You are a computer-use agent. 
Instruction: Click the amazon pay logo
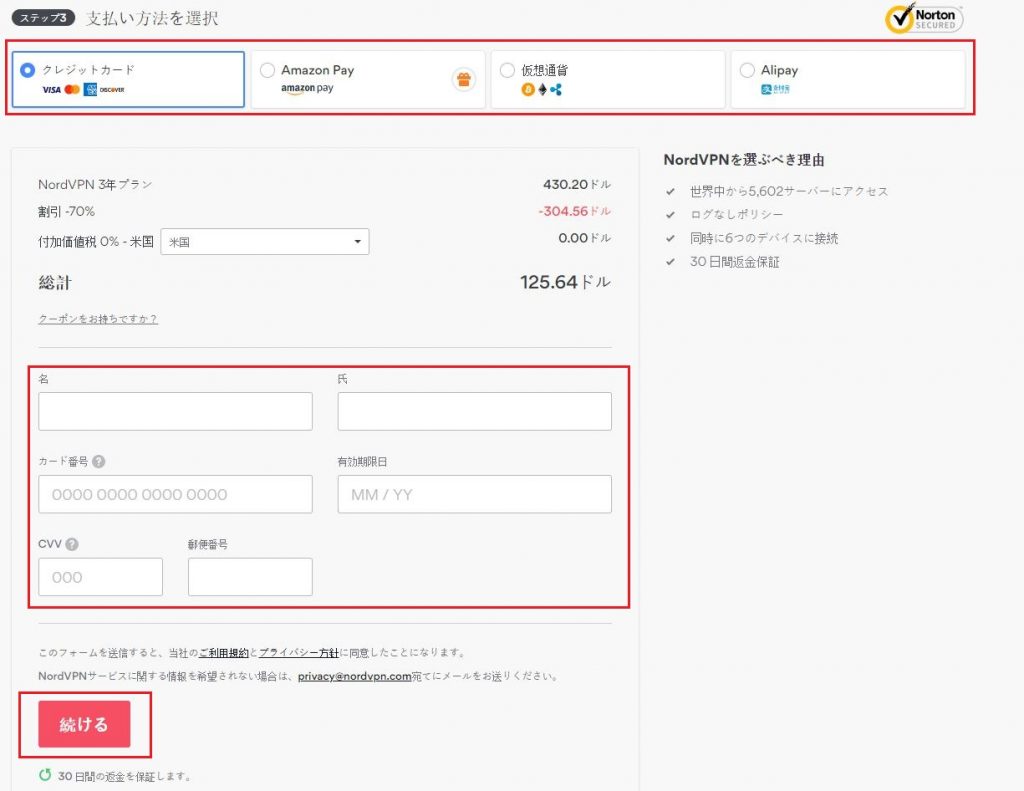coord(308,89)
